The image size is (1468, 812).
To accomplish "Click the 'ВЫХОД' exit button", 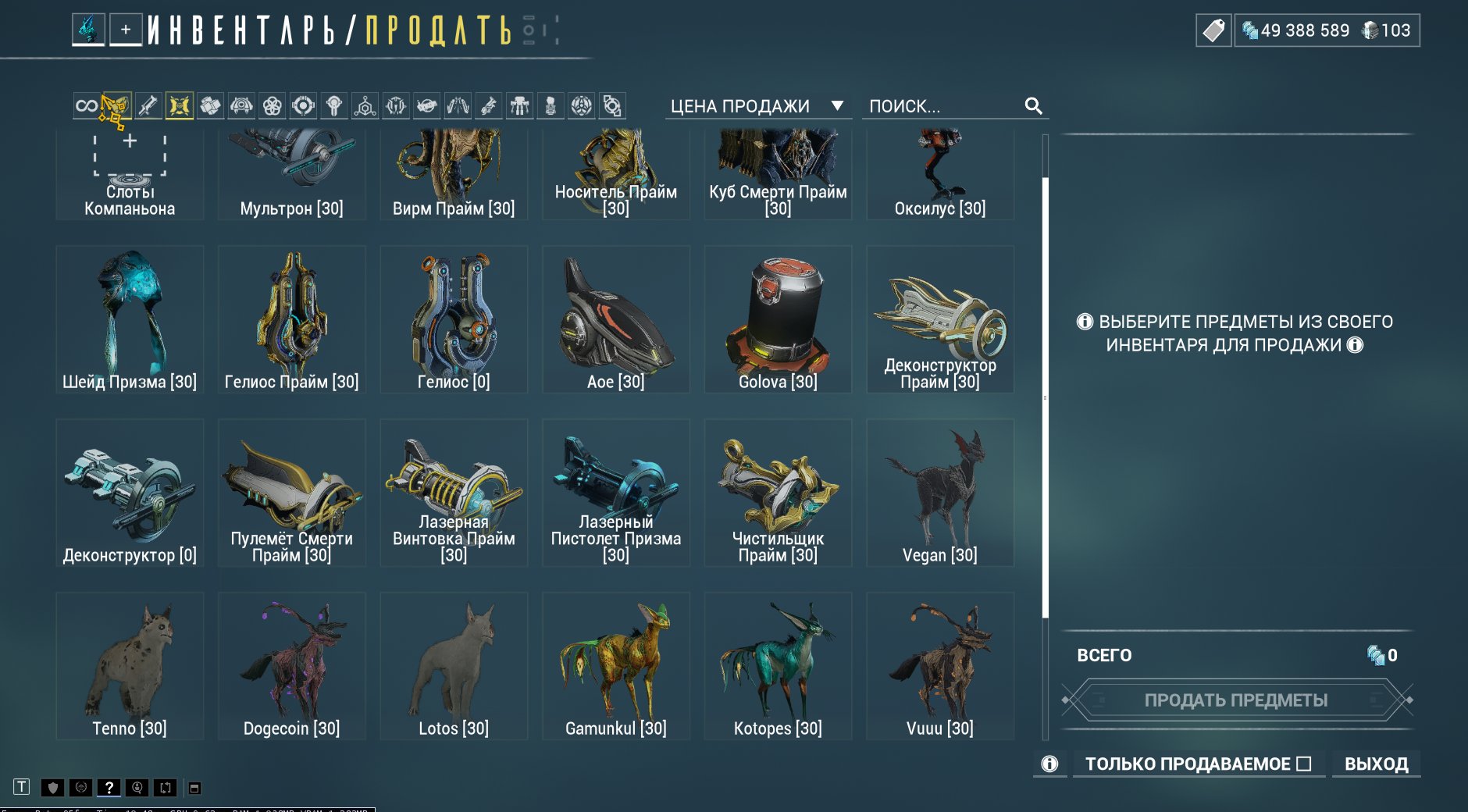I will tap(1376, 764).
